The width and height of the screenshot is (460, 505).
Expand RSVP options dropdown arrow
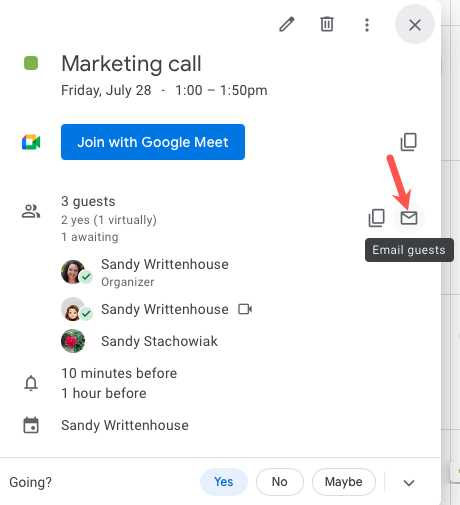tap(409, 482)
